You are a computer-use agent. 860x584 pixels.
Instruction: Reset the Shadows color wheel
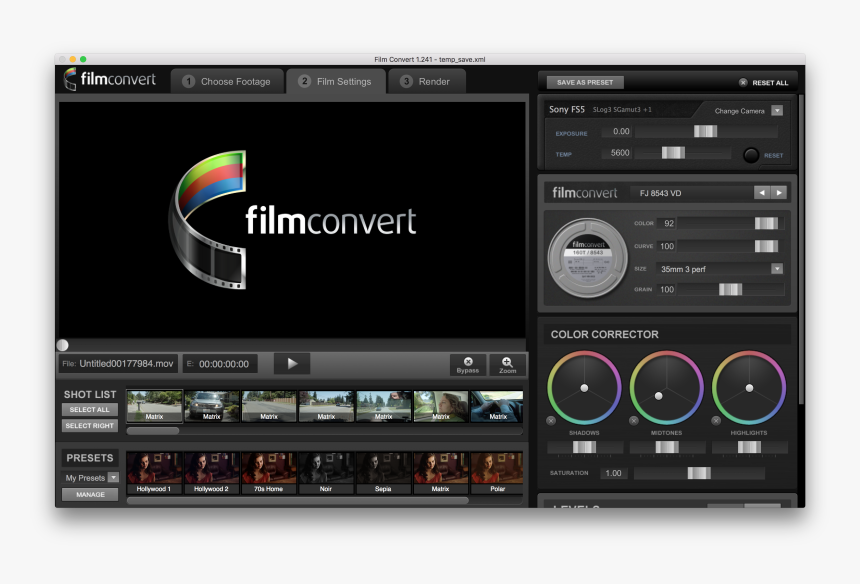551,421
